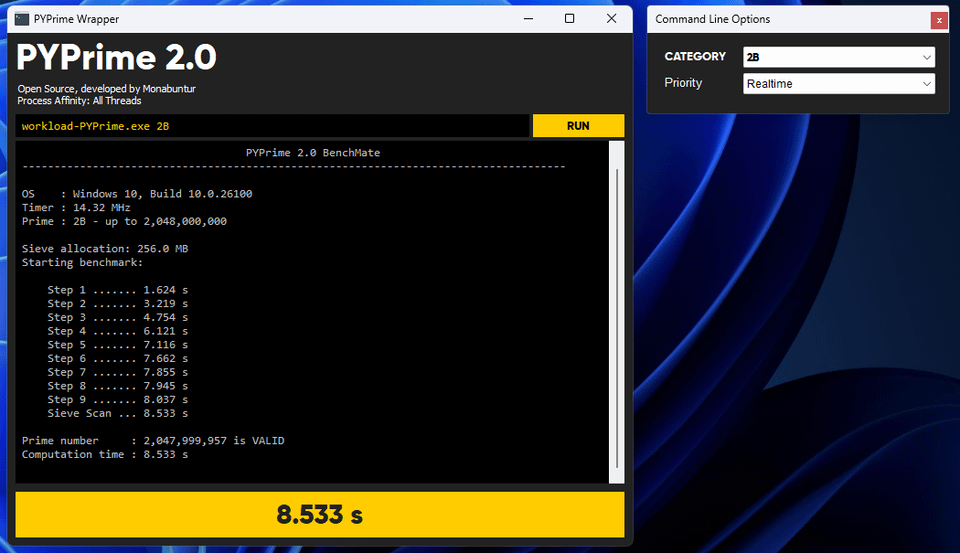
Task: Click the CATEGORY label
Action: point(695,57)
